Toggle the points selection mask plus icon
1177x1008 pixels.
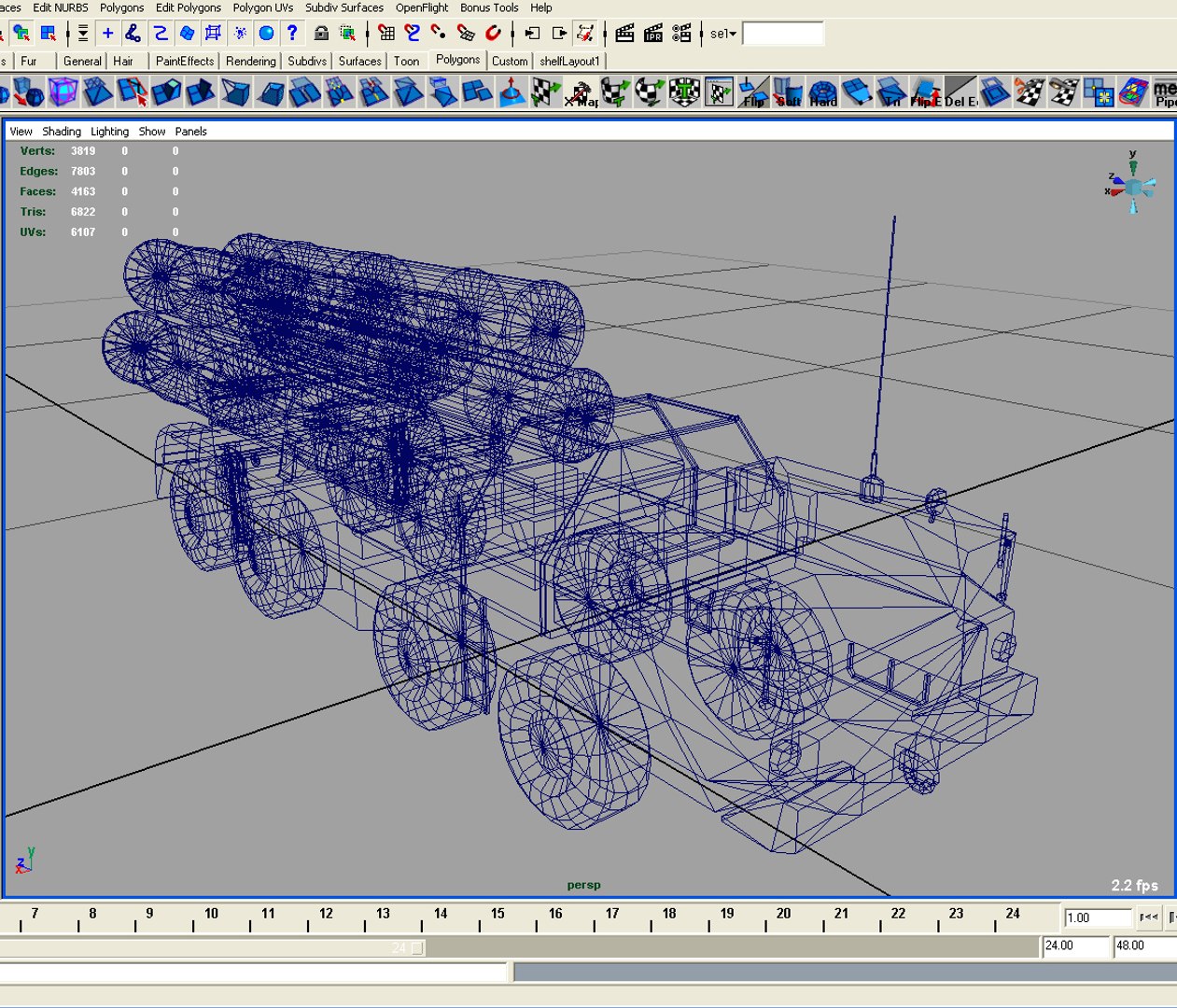tap(107, 34)
